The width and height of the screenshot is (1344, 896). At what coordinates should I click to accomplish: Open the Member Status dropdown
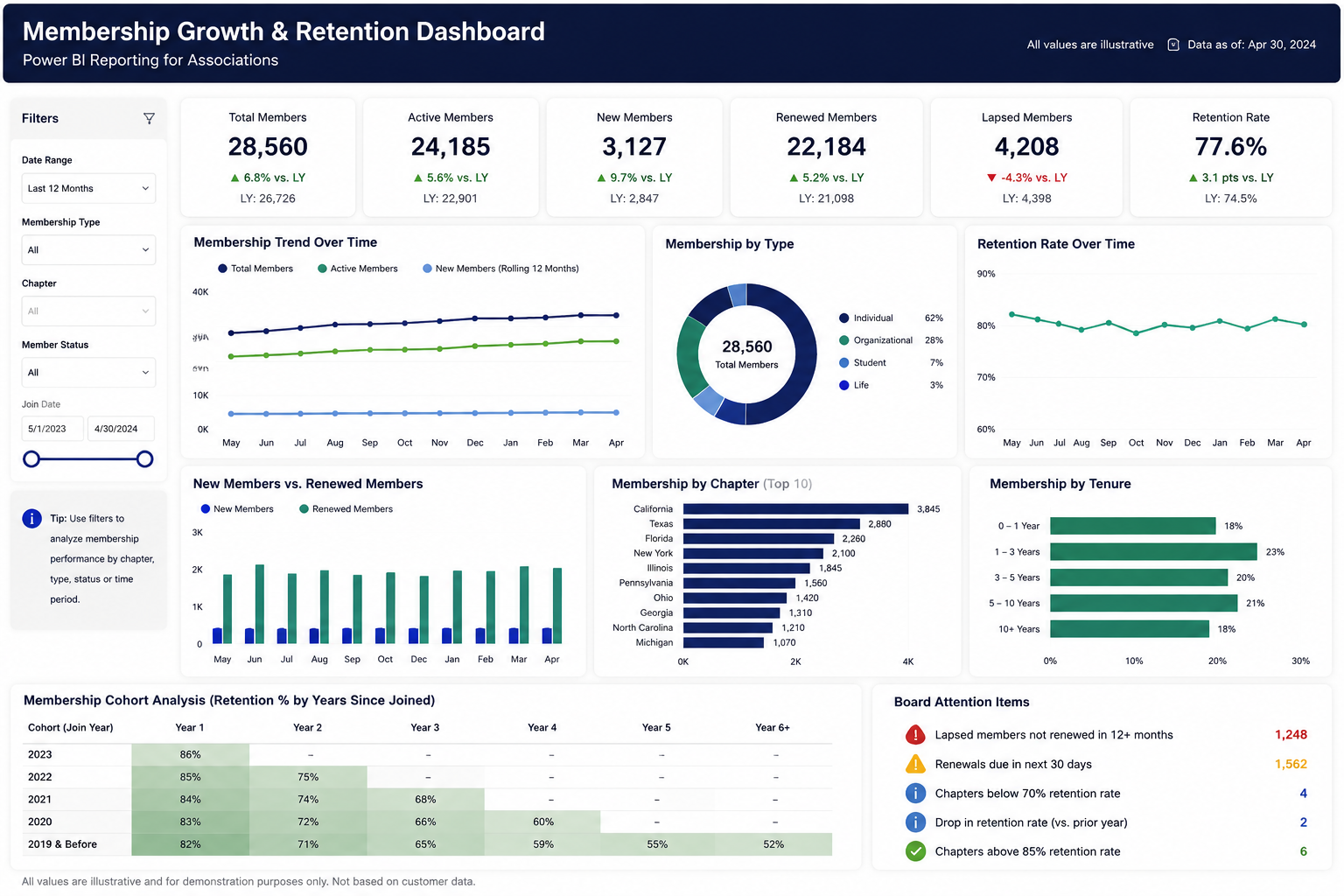pos(88,372)
